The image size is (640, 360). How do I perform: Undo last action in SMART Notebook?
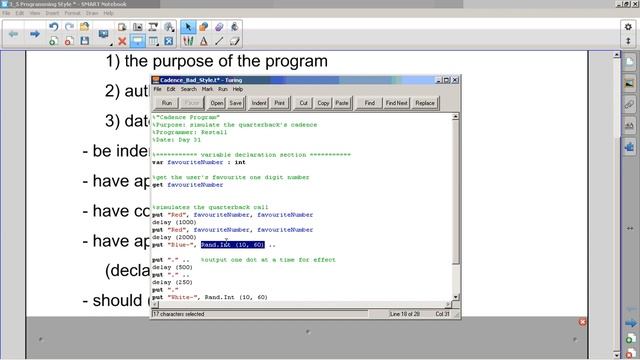pyautogui.click(x=53, y=27)
